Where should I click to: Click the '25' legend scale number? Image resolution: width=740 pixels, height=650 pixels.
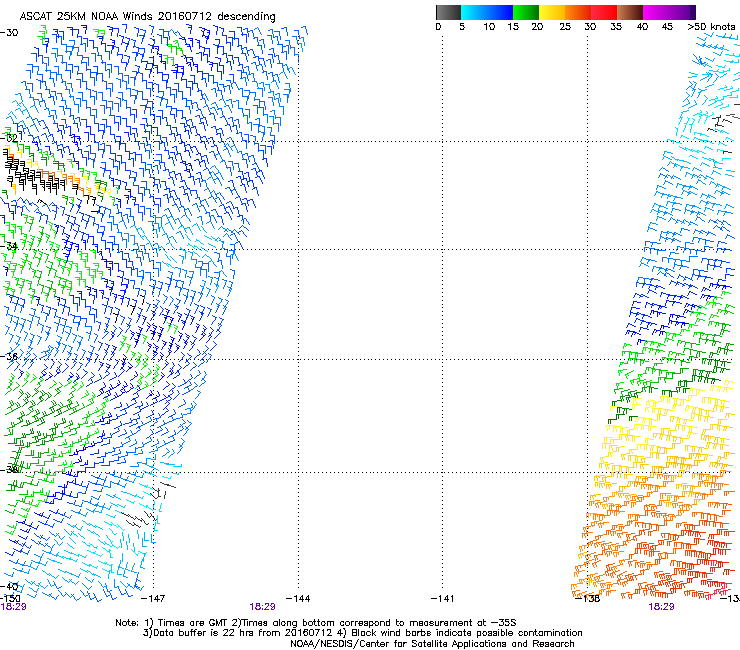(565, 27)
